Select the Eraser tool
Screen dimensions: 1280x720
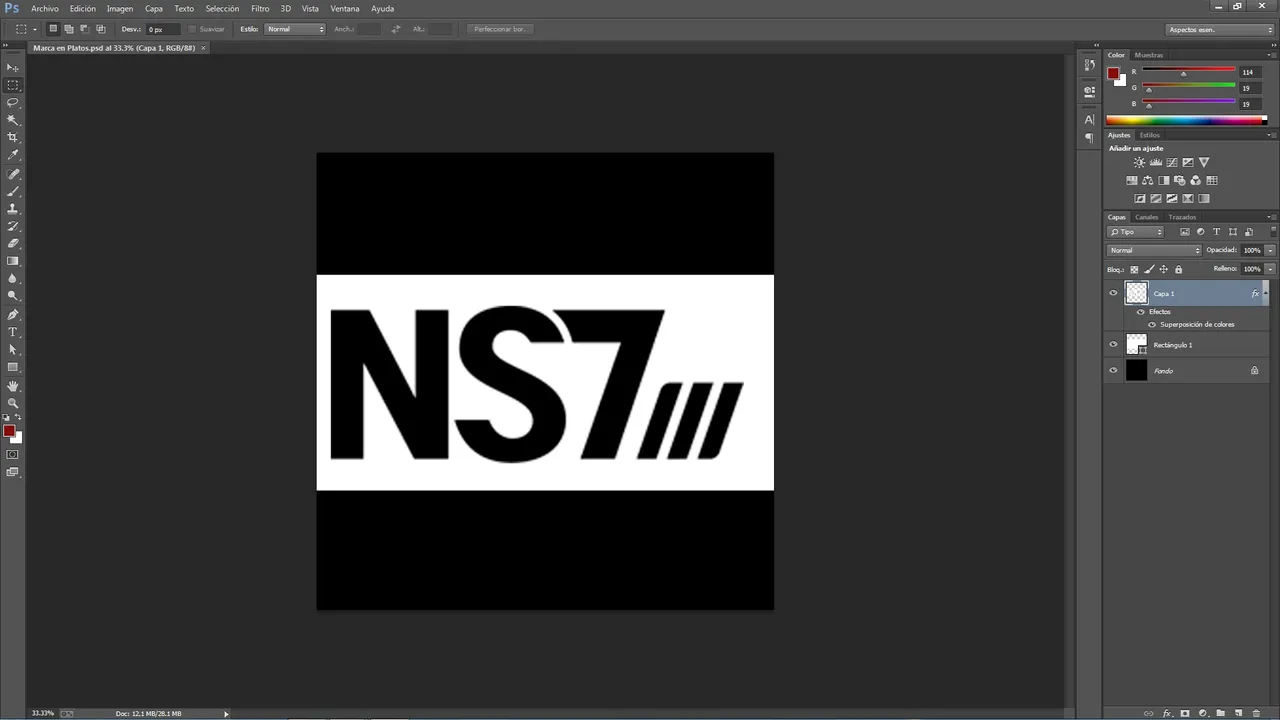13,243
